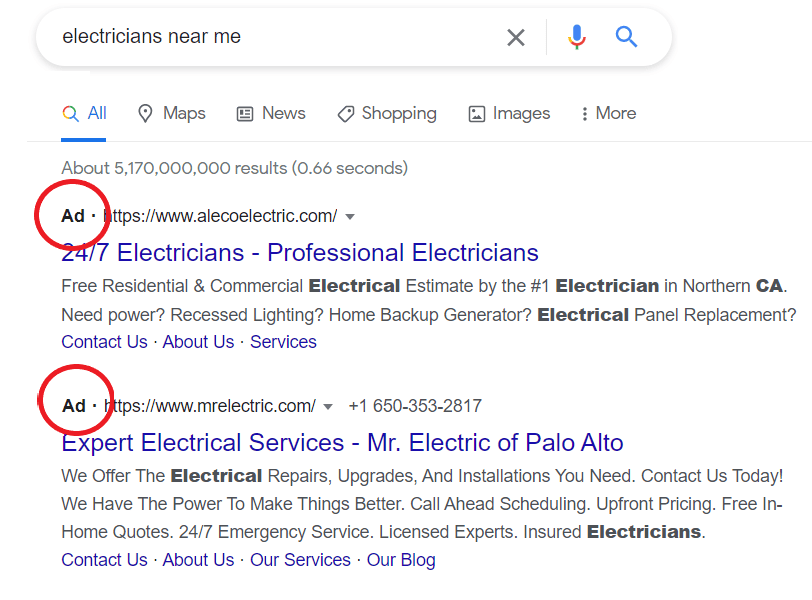Open the 24/7 Electricians ad headline
Viewport: 812px width, 600px height.
(300, 253)
